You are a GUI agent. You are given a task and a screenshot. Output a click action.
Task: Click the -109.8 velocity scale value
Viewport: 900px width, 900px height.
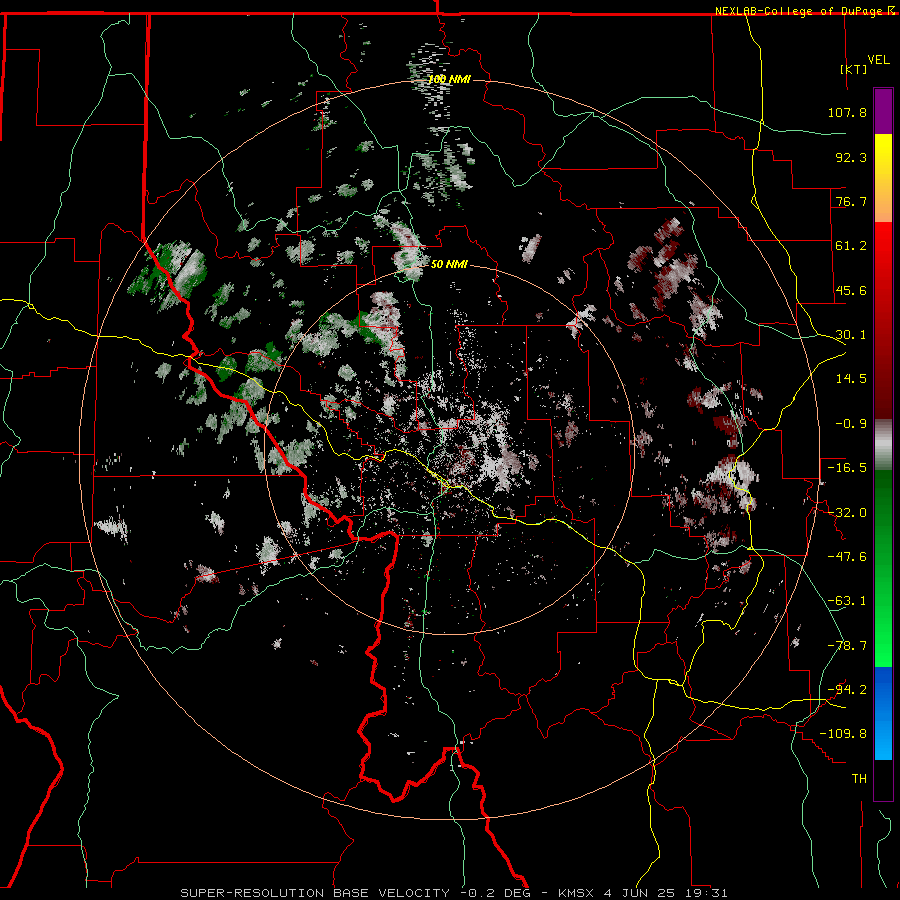844,734
